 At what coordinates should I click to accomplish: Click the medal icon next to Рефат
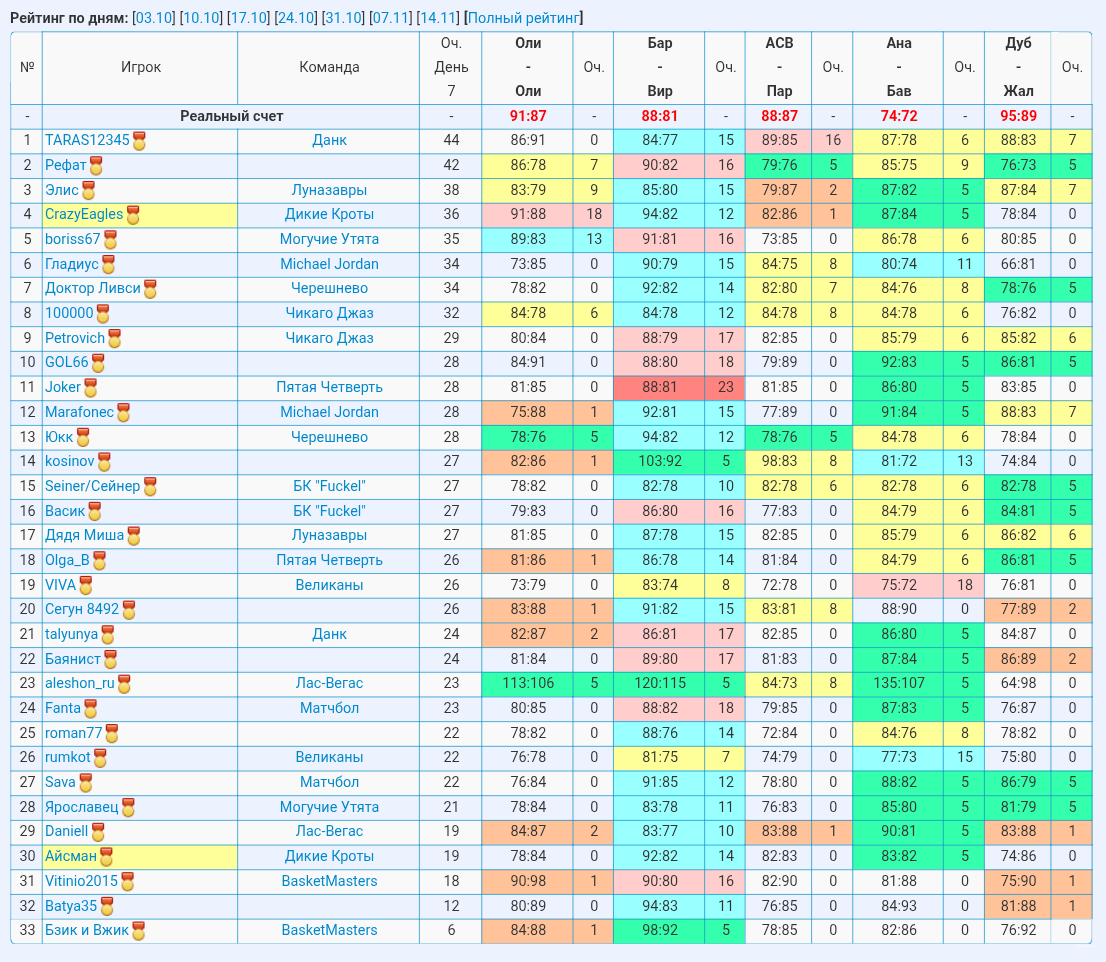(x=96, y=166)
